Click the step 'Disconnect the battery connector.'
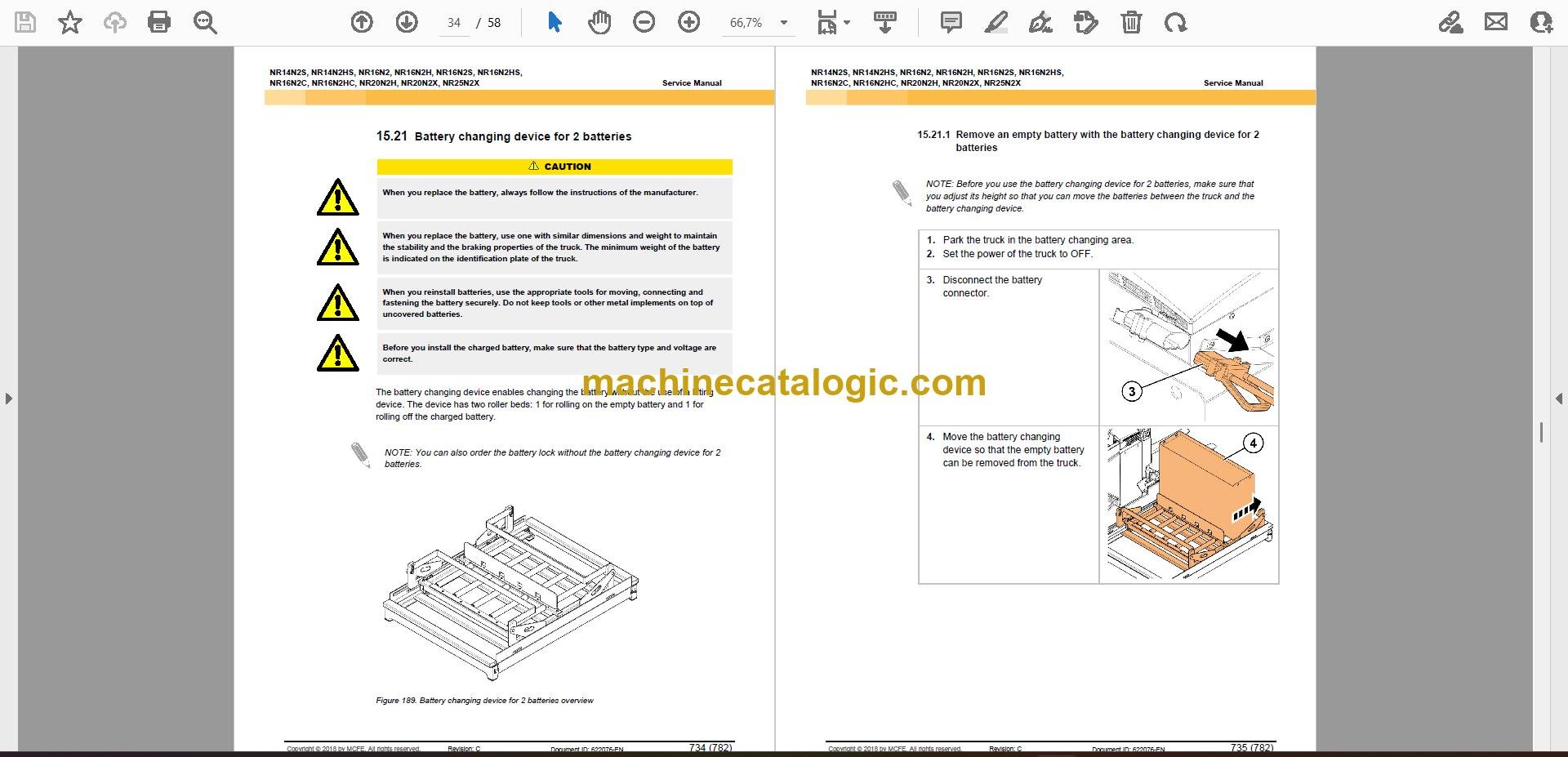 click(x=992, y=287)
